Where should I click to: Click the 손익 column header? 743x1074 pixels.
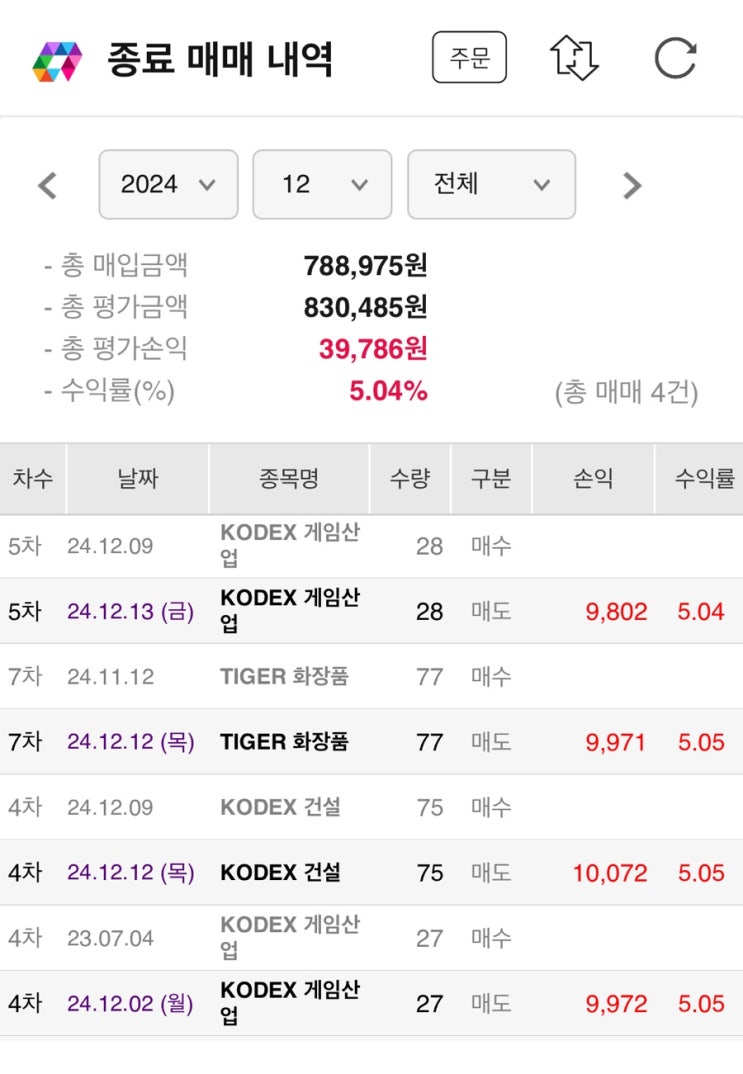(592, 479)
